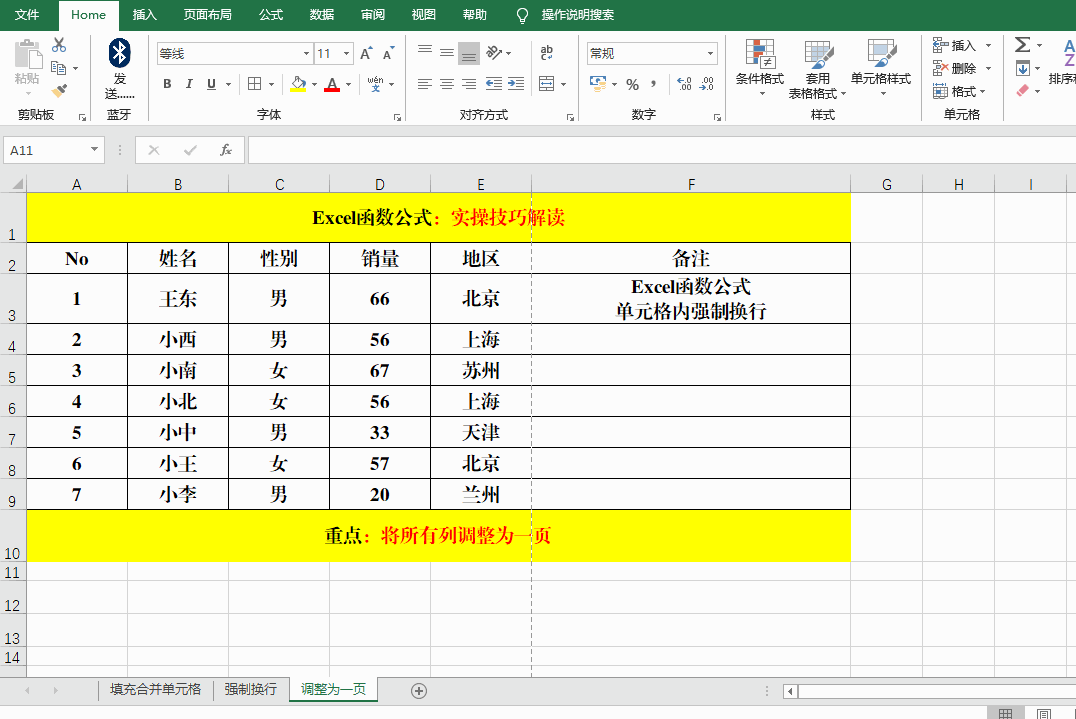Open the 强制换行 sheet tab
1076x719 pixels.
(x=250, y=689)
